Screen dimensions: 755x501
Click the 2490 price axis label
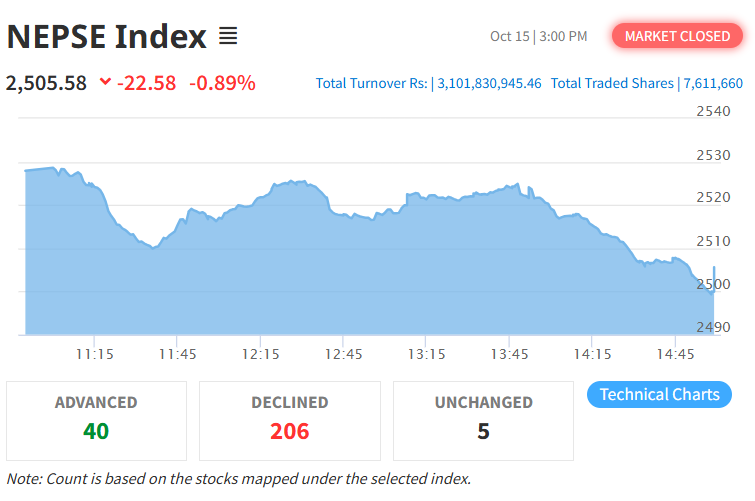[x=714, y=327]
